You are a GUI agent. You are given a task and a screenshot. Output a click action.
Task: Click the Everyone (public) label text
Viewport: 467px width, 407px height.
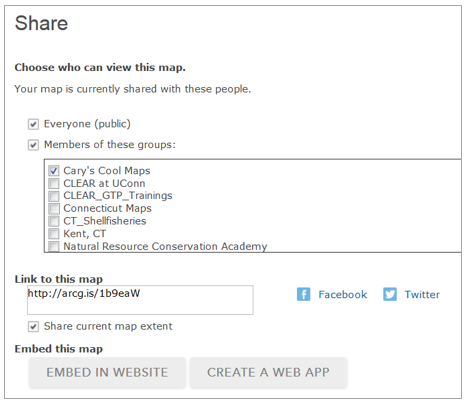87,124
